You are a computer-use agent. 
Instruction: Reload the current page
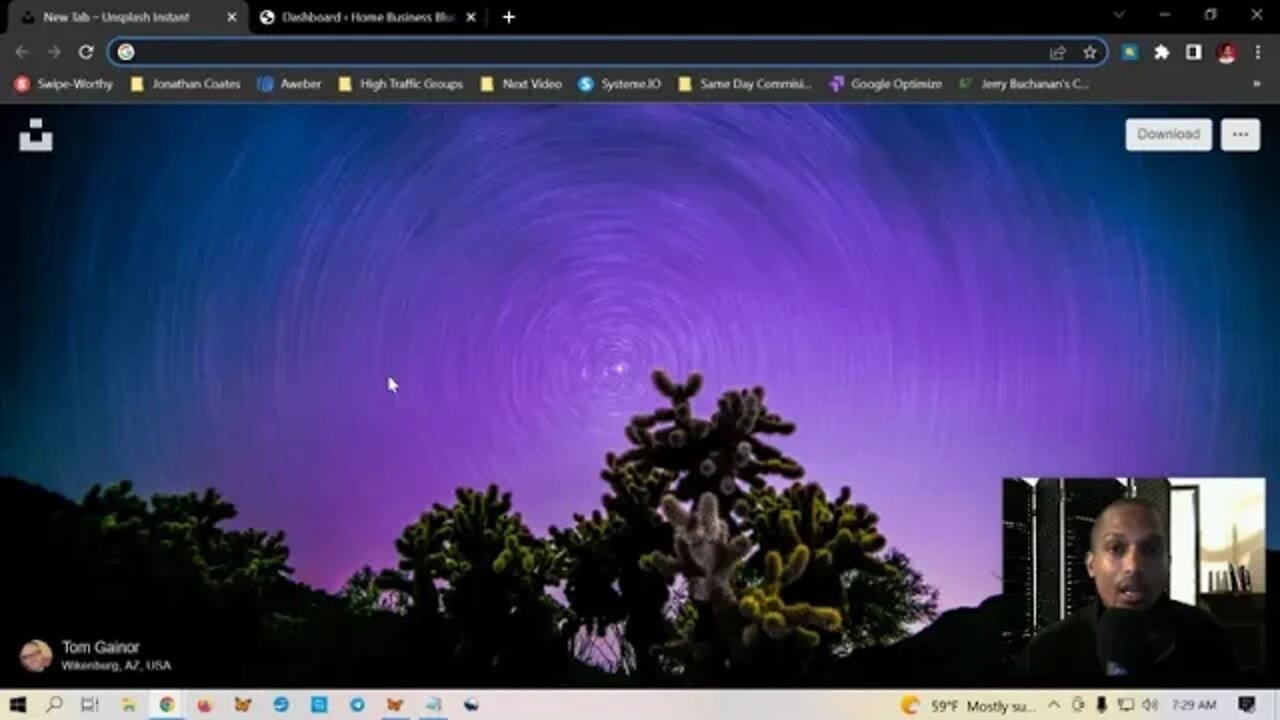pyautogui.click(x=86, y=52)
